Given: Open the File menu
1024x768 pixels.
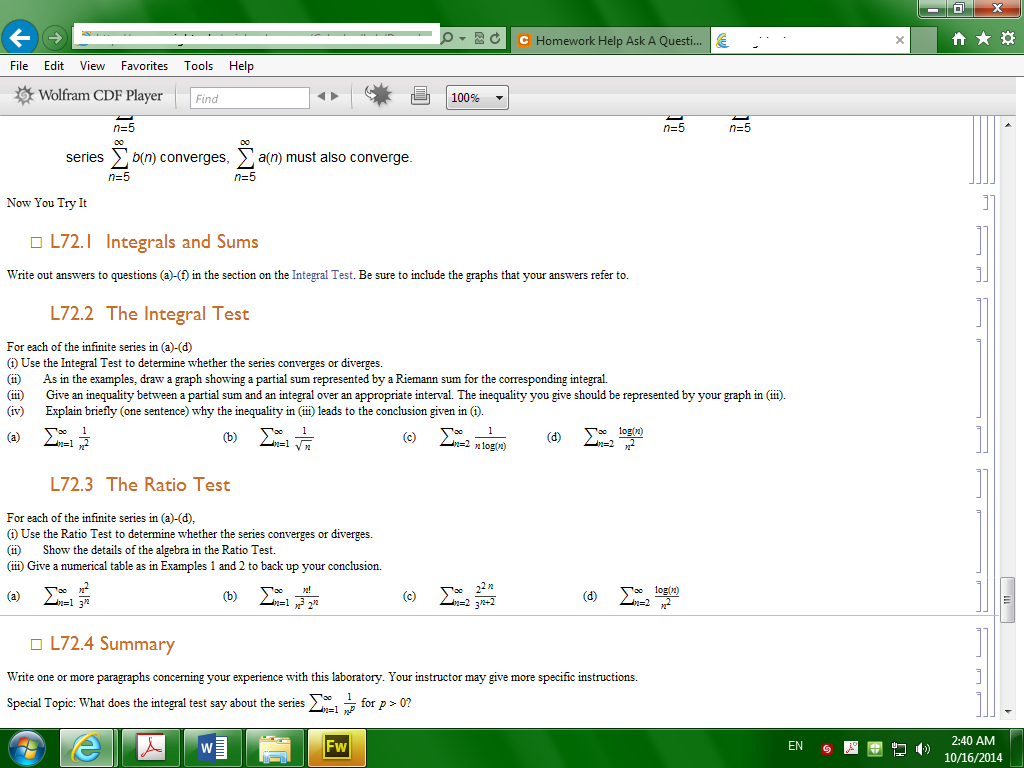Looking at the screenshot, I should [x=18, y=65].
